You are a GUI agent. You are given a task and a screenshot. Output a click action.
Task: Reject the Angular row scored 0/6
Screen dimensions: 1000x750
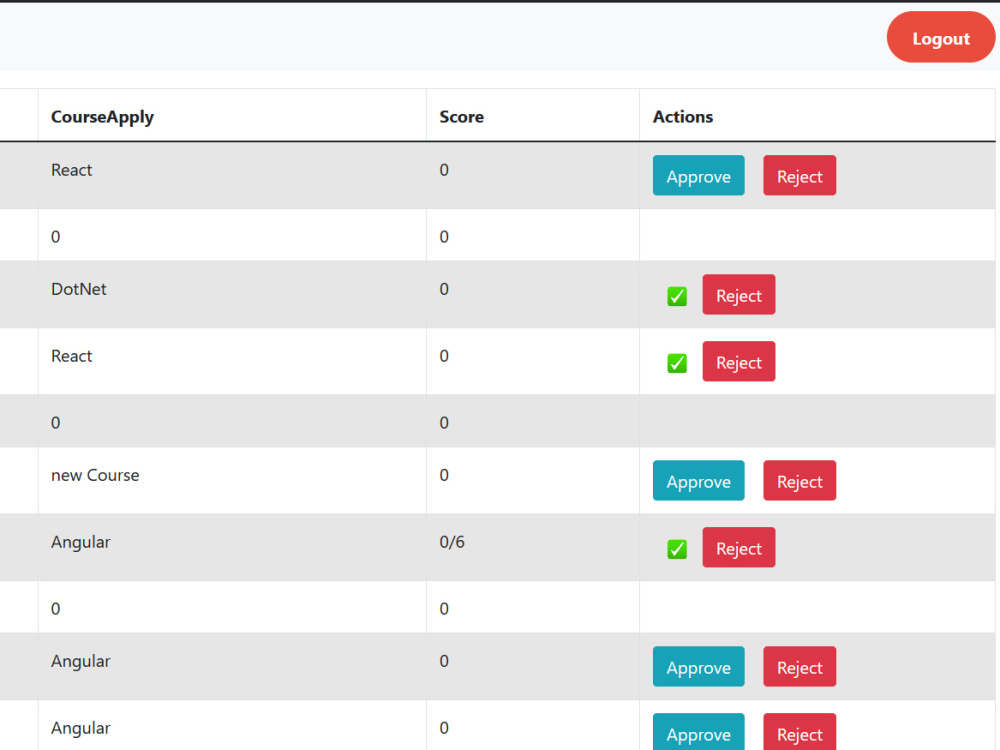(739, 547)
